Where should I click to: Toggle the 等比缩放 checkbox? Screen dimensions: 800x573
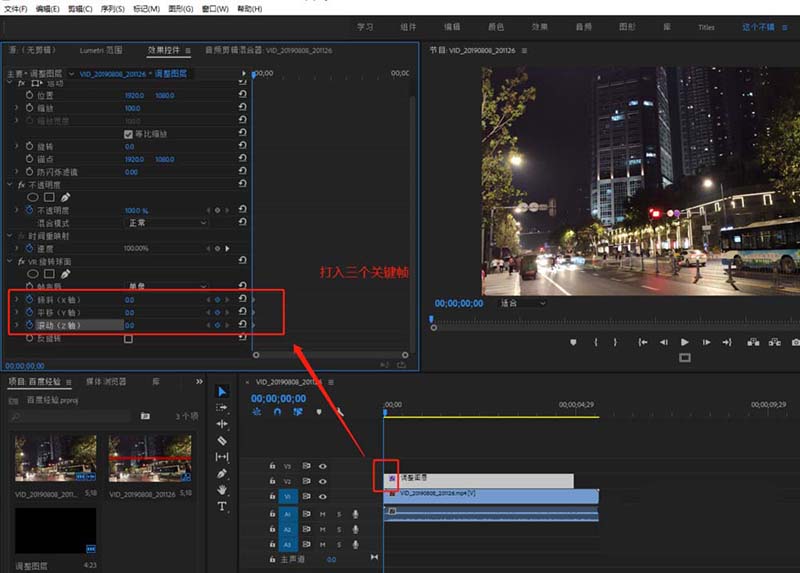128,134
